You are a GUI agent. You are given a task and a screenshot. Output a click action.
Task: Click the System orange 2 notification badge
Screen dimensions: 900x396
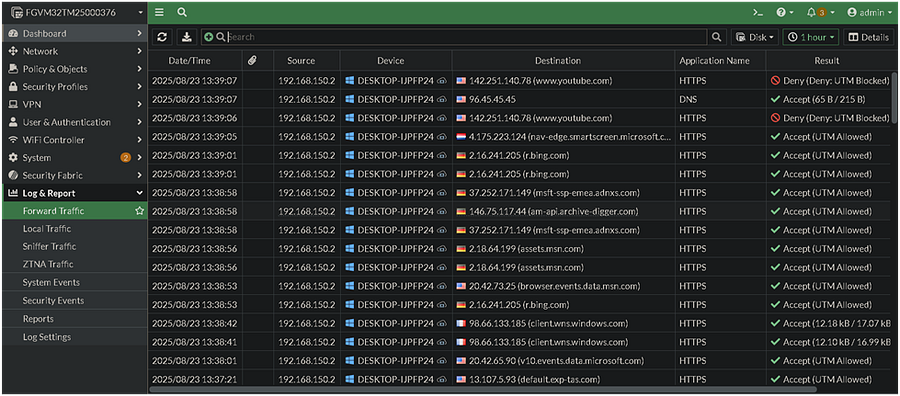(125, 158)
